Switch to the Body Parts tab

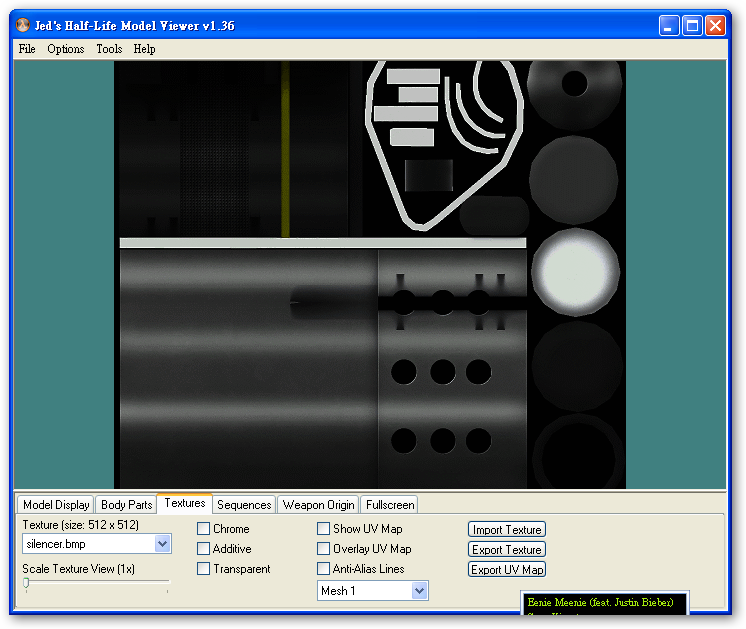pyautogui.click(x=127, y=505)
